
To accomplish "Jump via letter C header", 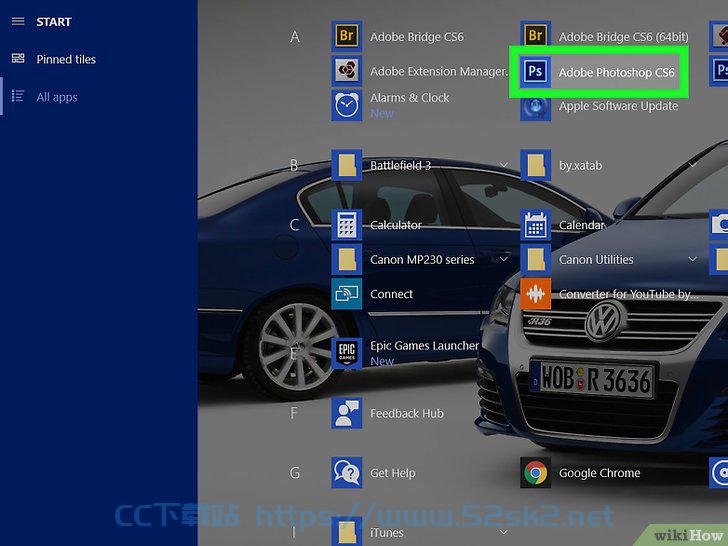I will pyautogui.click(x=294, y=225).
